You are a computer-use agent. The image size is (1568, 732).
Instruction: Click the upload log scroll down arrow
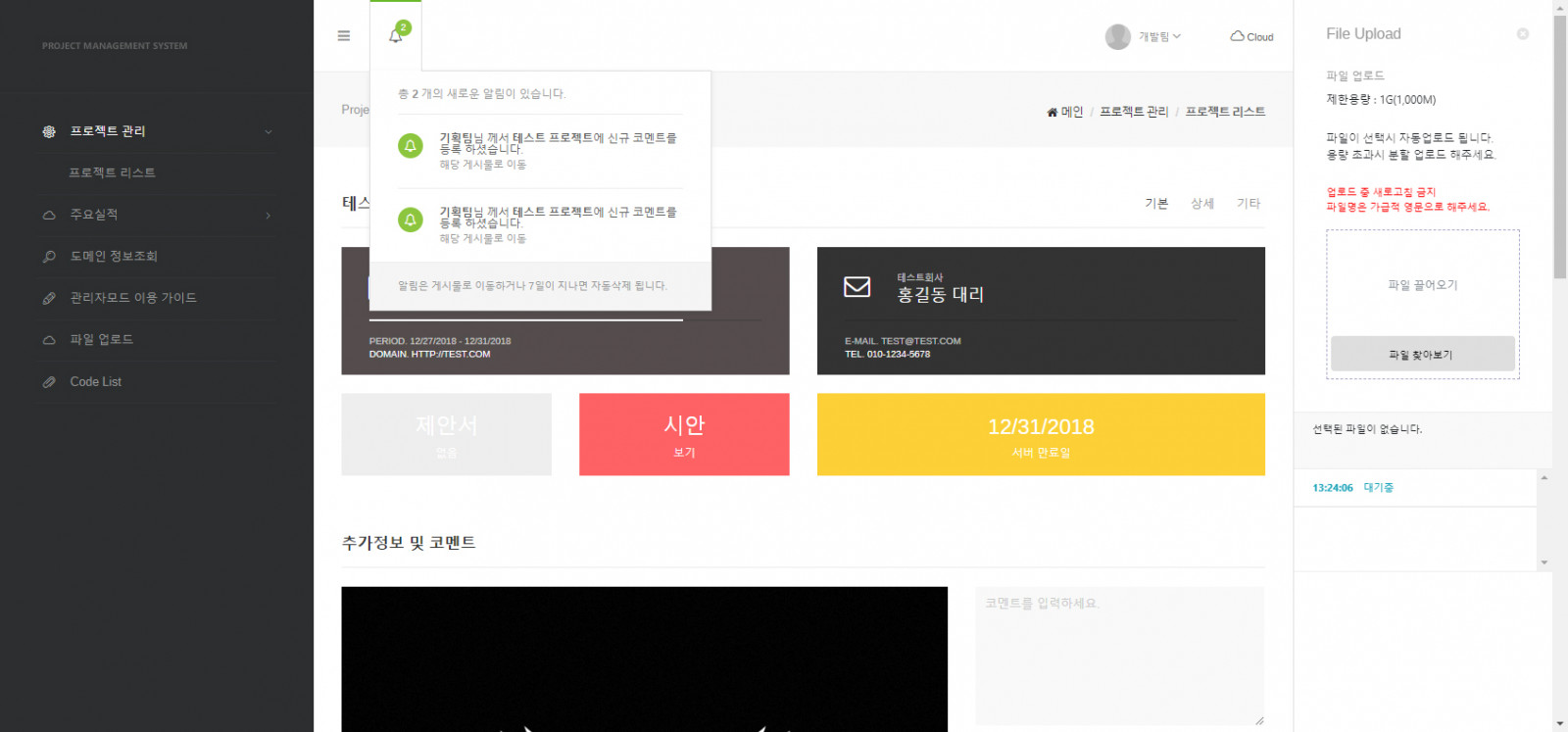[x=1543, y=562]
